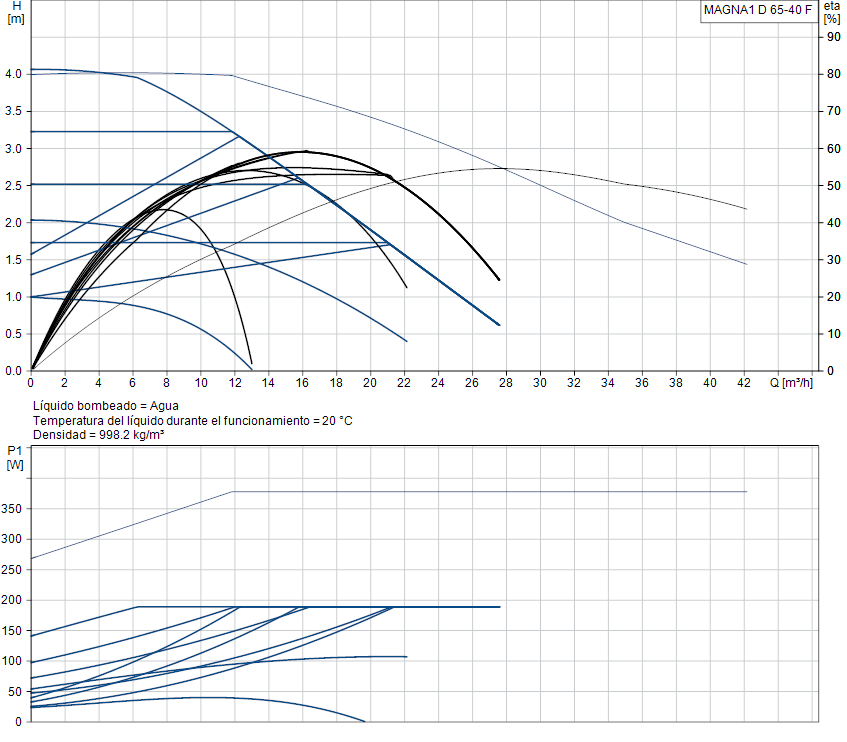Click the 2.5 value on H axis

coord(14,186)
